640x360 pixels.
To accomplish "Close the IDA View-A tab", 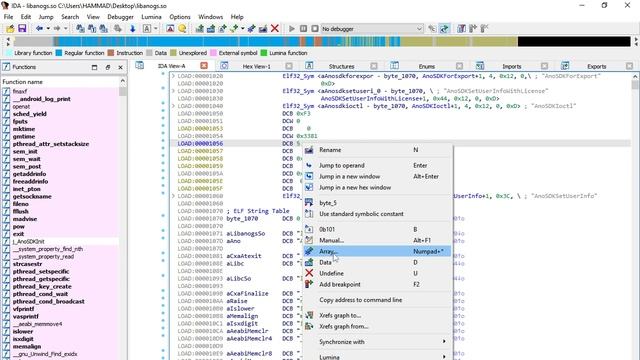I will tap(204, 66).
